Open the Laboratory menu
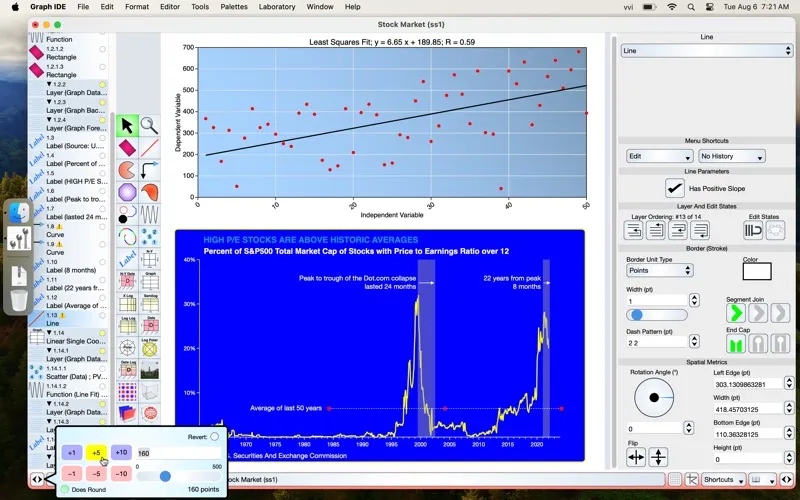 coord(278,7)
